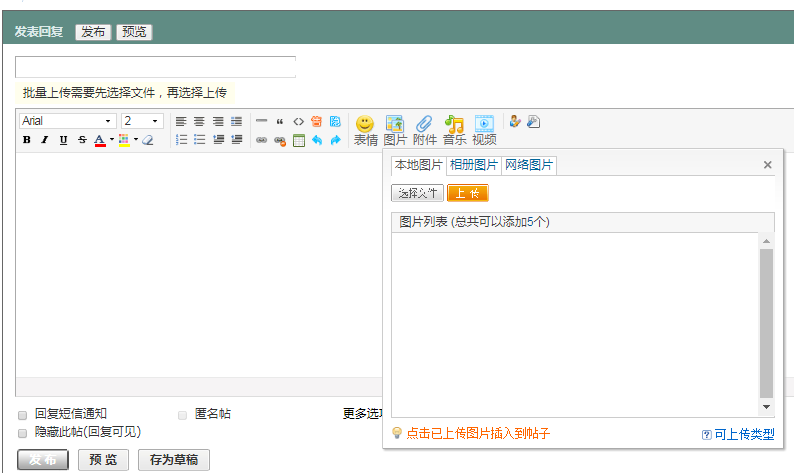
Task: Click the bottom 预览 preview button
Action: 103,460
